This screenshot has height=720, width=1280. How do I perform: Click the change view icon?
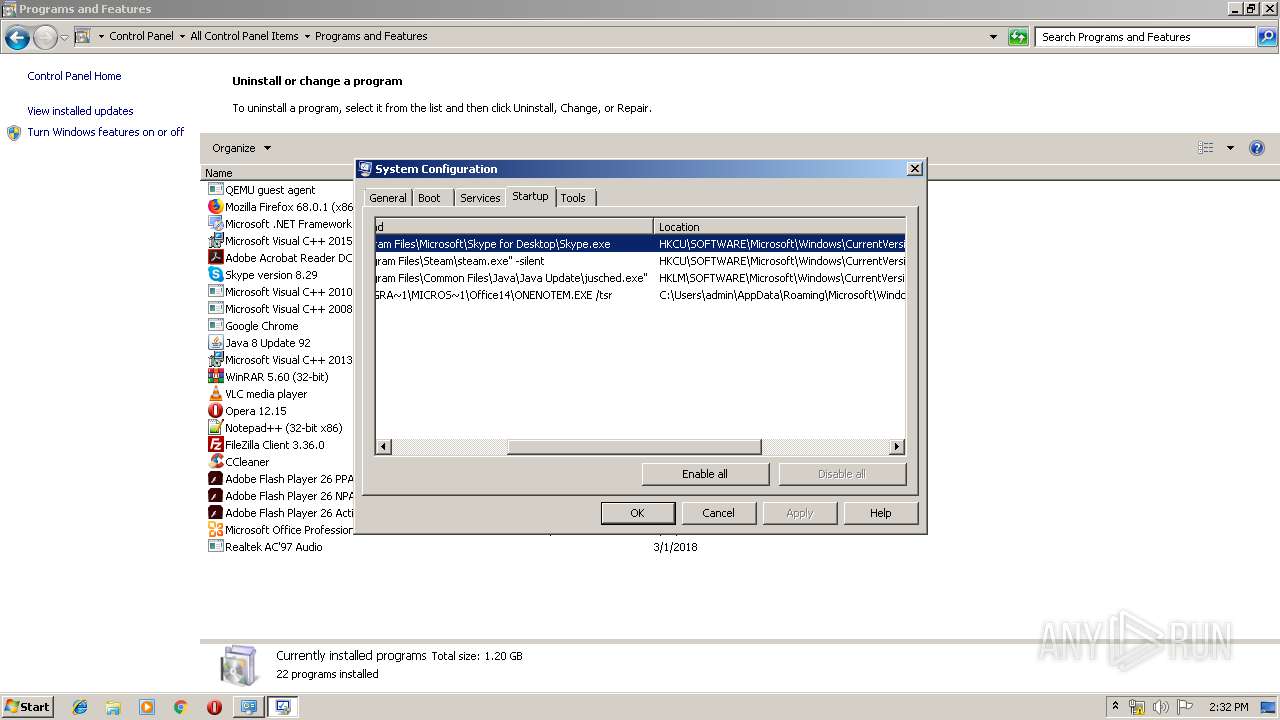pos(1206,148)
